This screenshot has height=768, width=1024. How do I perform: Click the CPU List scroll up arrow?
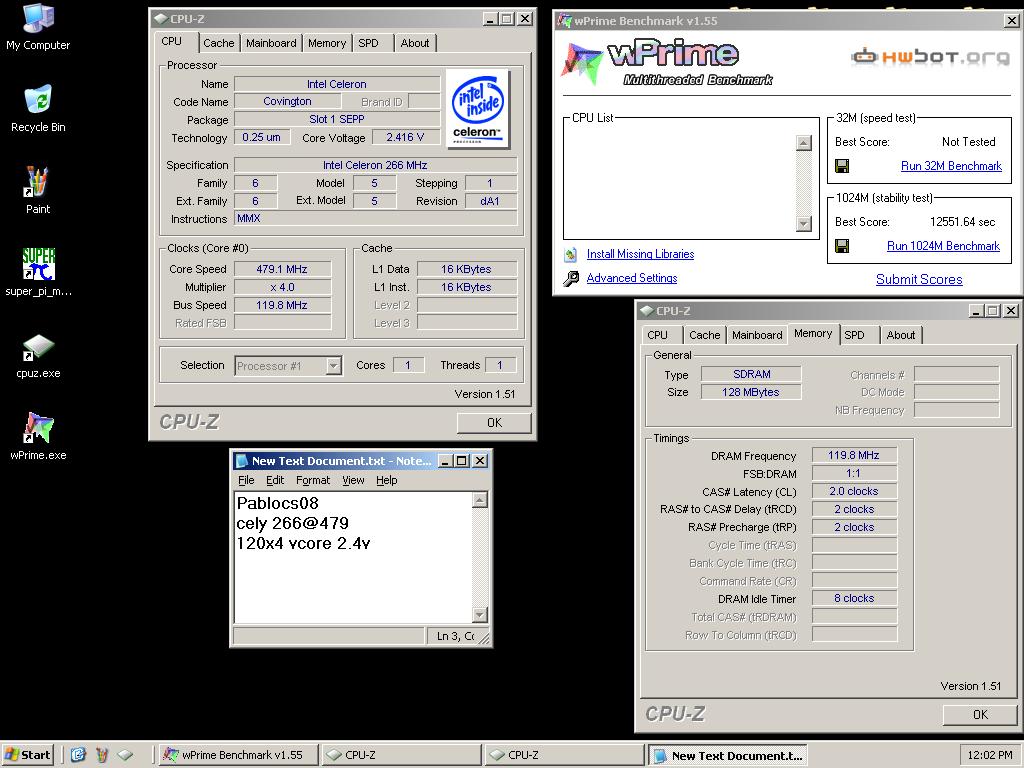pyautogui.click(x=803, y=142)
